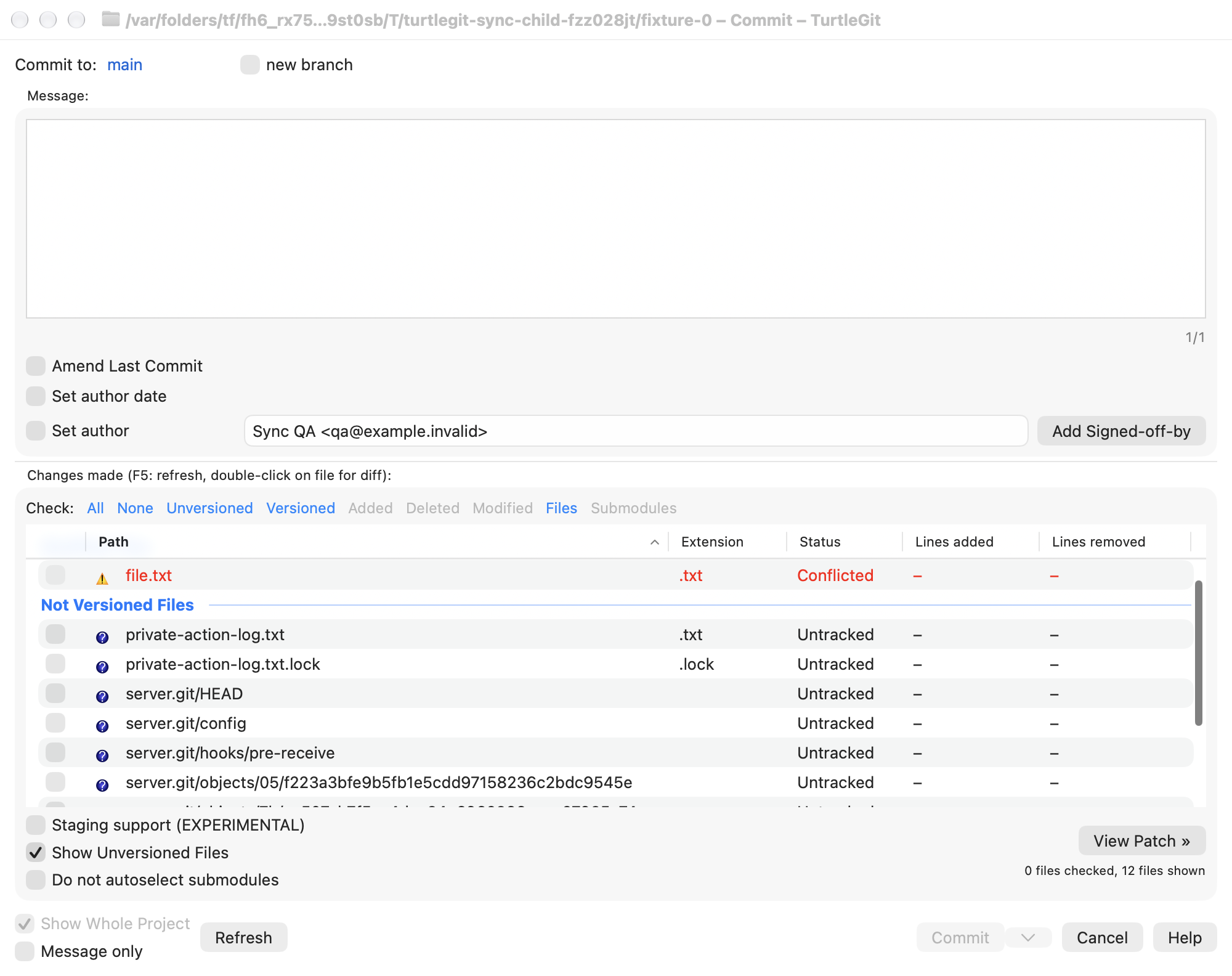
Task: Click the main branch link
Action: click(x=124, y=65)
